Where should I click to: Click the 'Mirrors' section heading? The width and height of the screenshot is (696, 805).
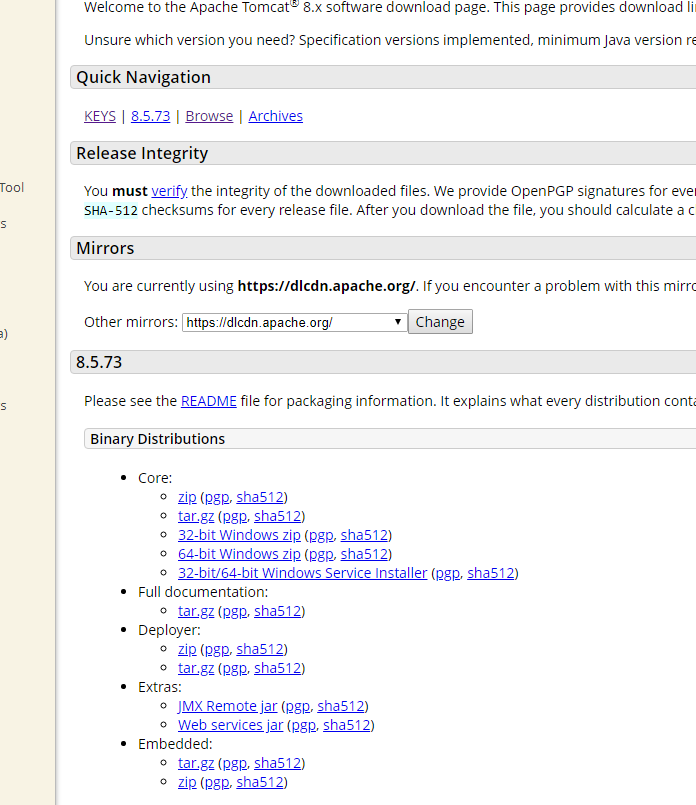pos(105,248)
